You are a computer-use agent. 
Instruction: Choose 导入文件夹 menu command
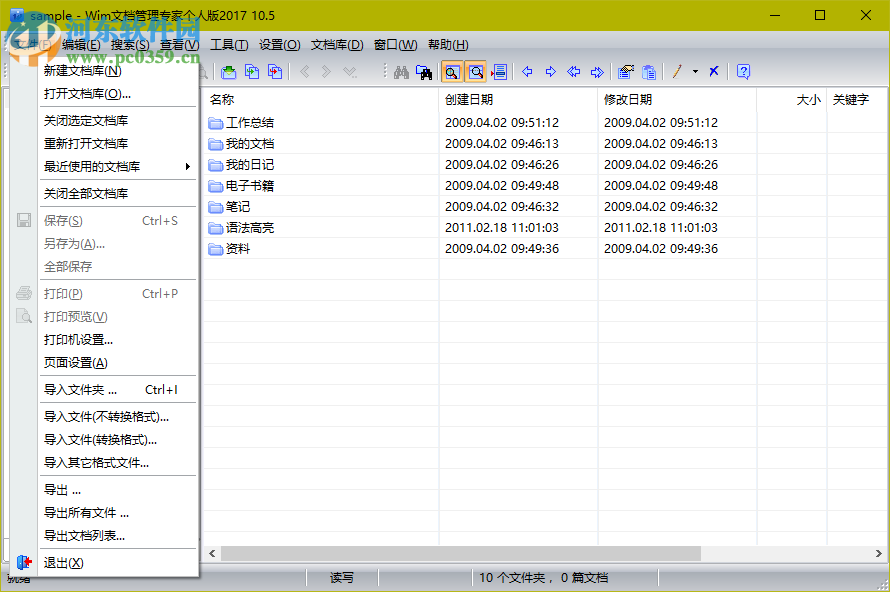coord(80,392)
